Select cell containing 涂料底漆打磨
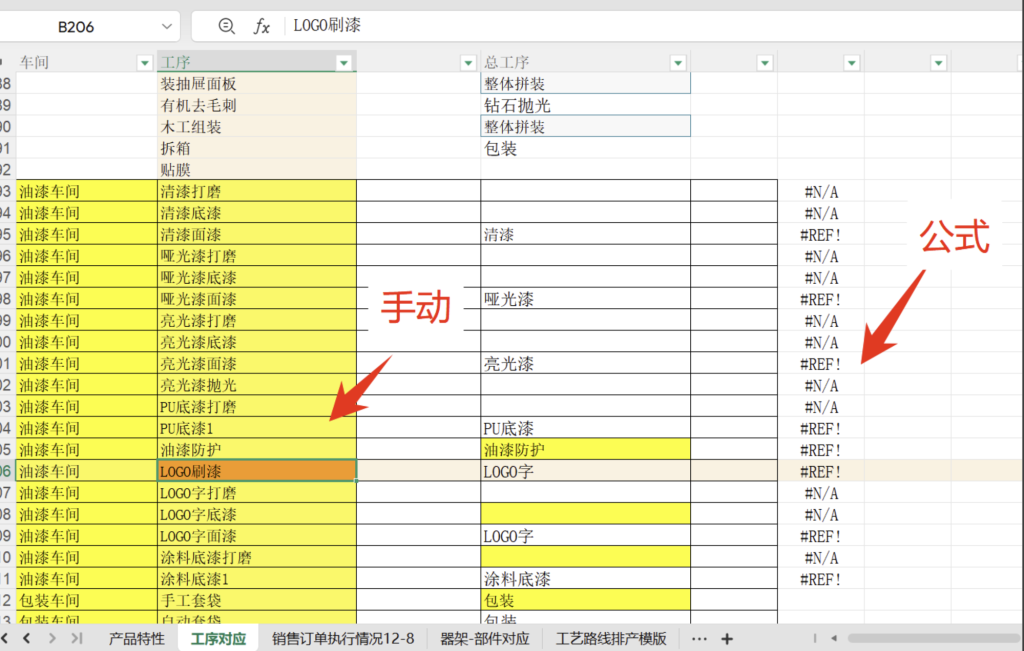The image size is (1024, 651). 257,558
